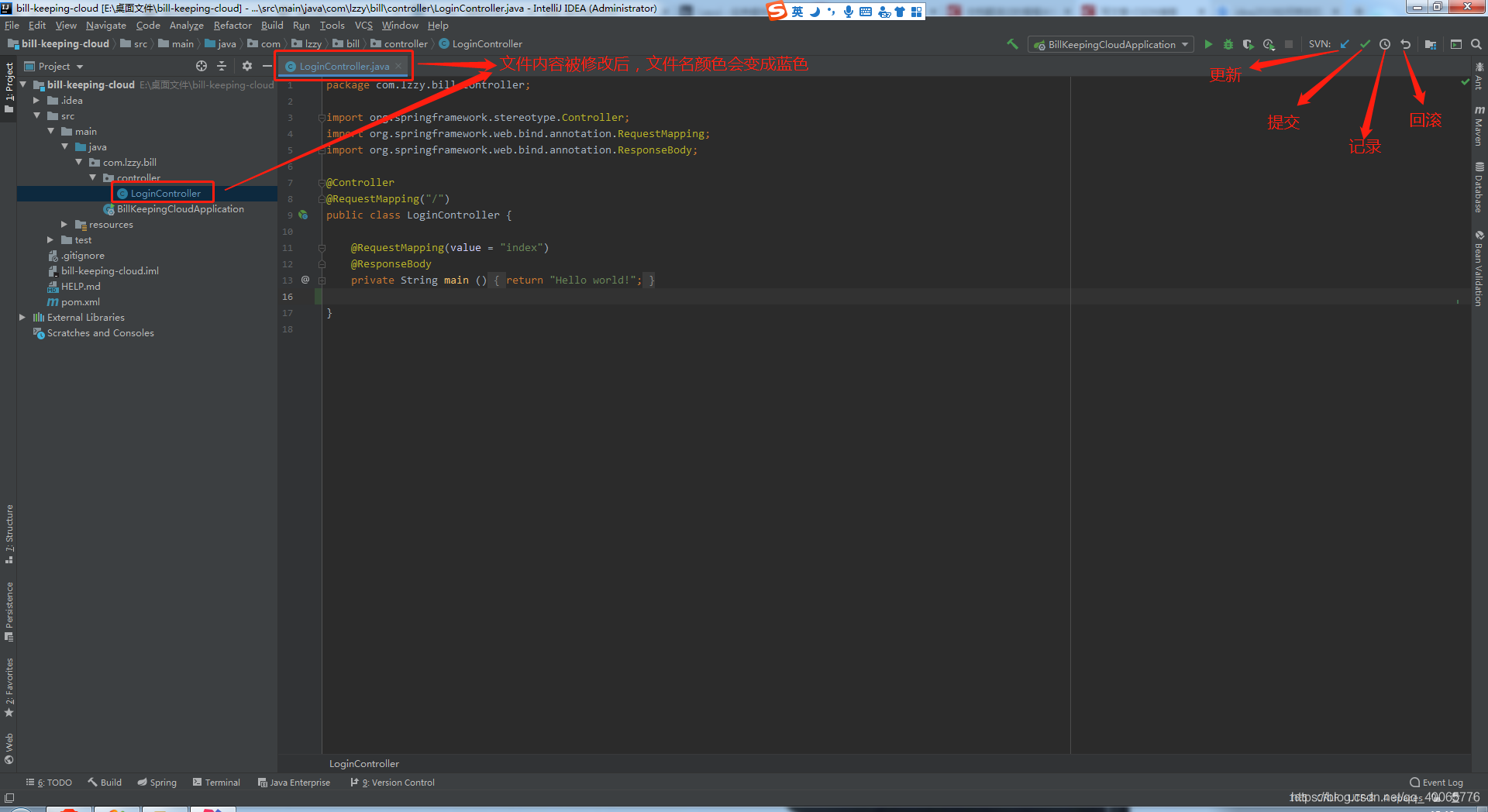The height and width of the screenshot is (812, 1488).
Task: Open the Terminal tool window button
Action: point(216,783)
